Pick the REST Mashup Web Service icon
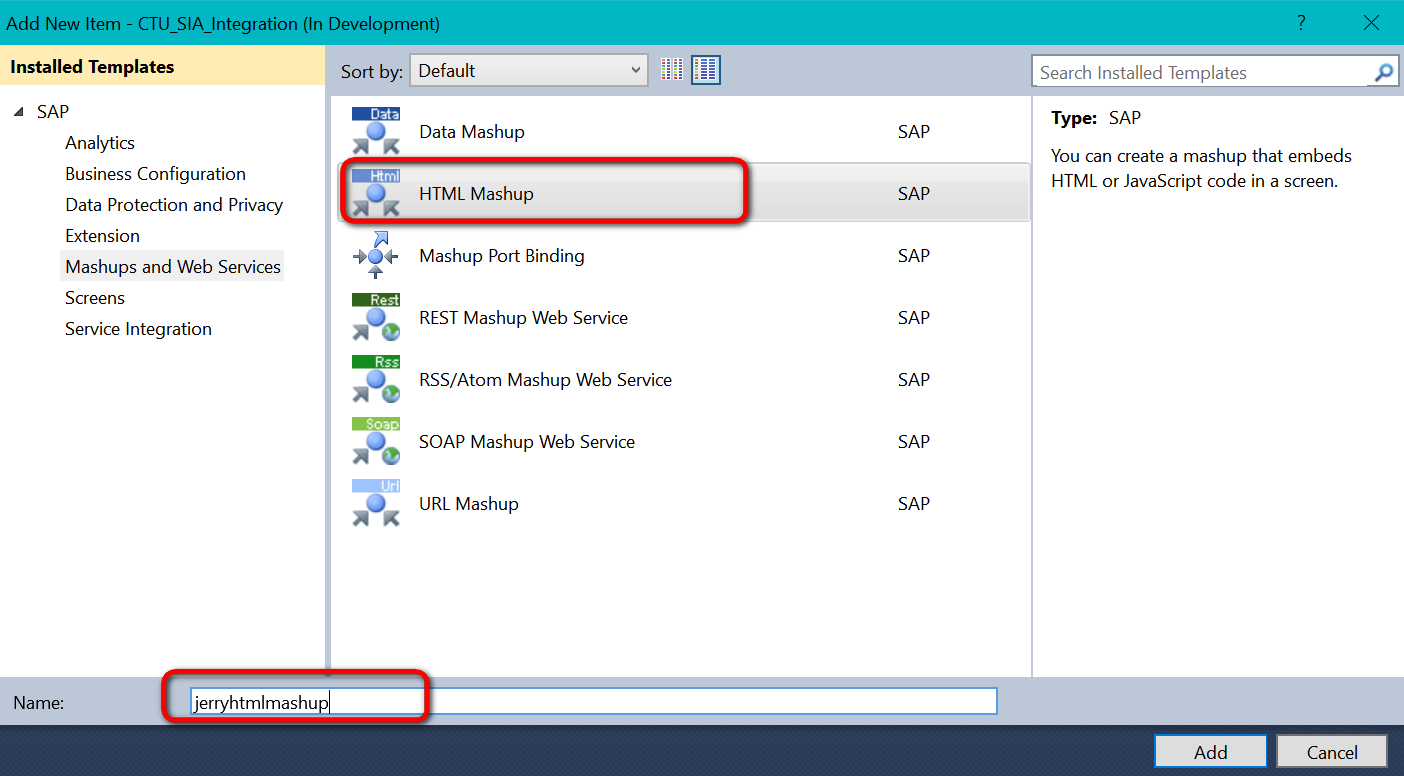1404x776 pixels. (376, 317)
